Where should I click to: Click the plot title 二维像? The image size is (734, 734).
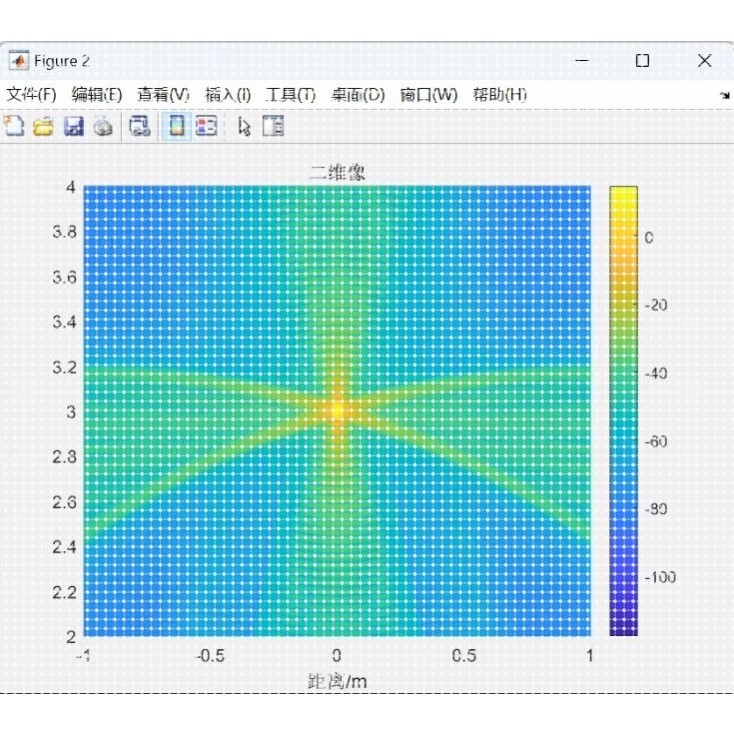(x=337, y=173)
